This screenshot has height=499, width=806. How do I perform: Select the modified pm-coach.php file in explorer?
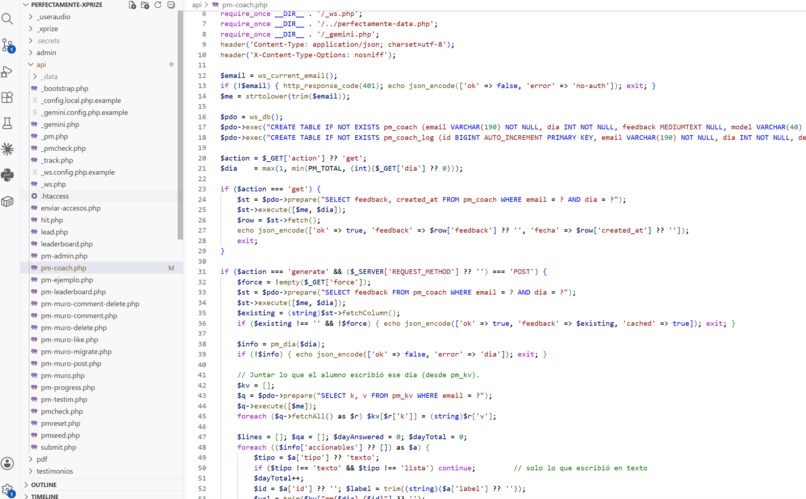63,268
